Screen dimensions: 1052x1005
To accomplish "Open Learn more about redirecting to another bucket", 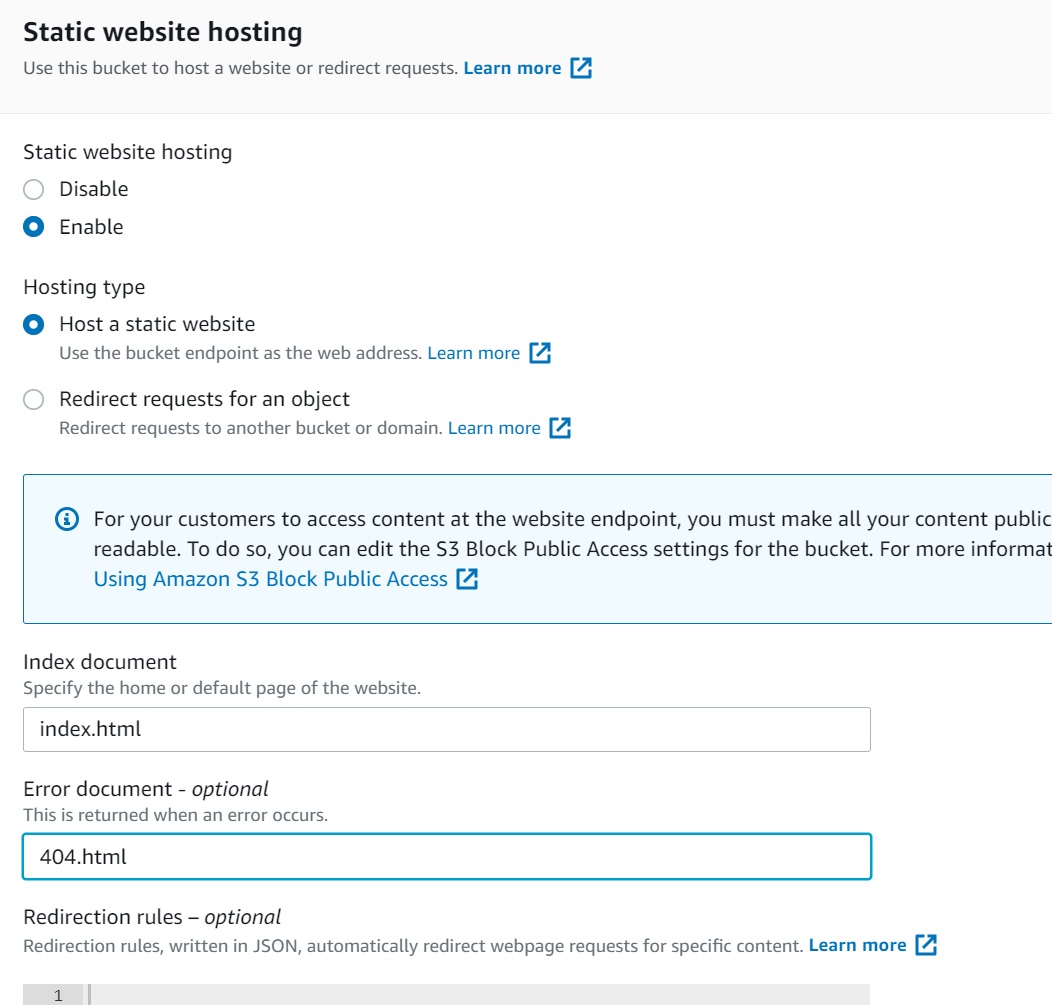I will pyautogui.click(x=494, y=428).
